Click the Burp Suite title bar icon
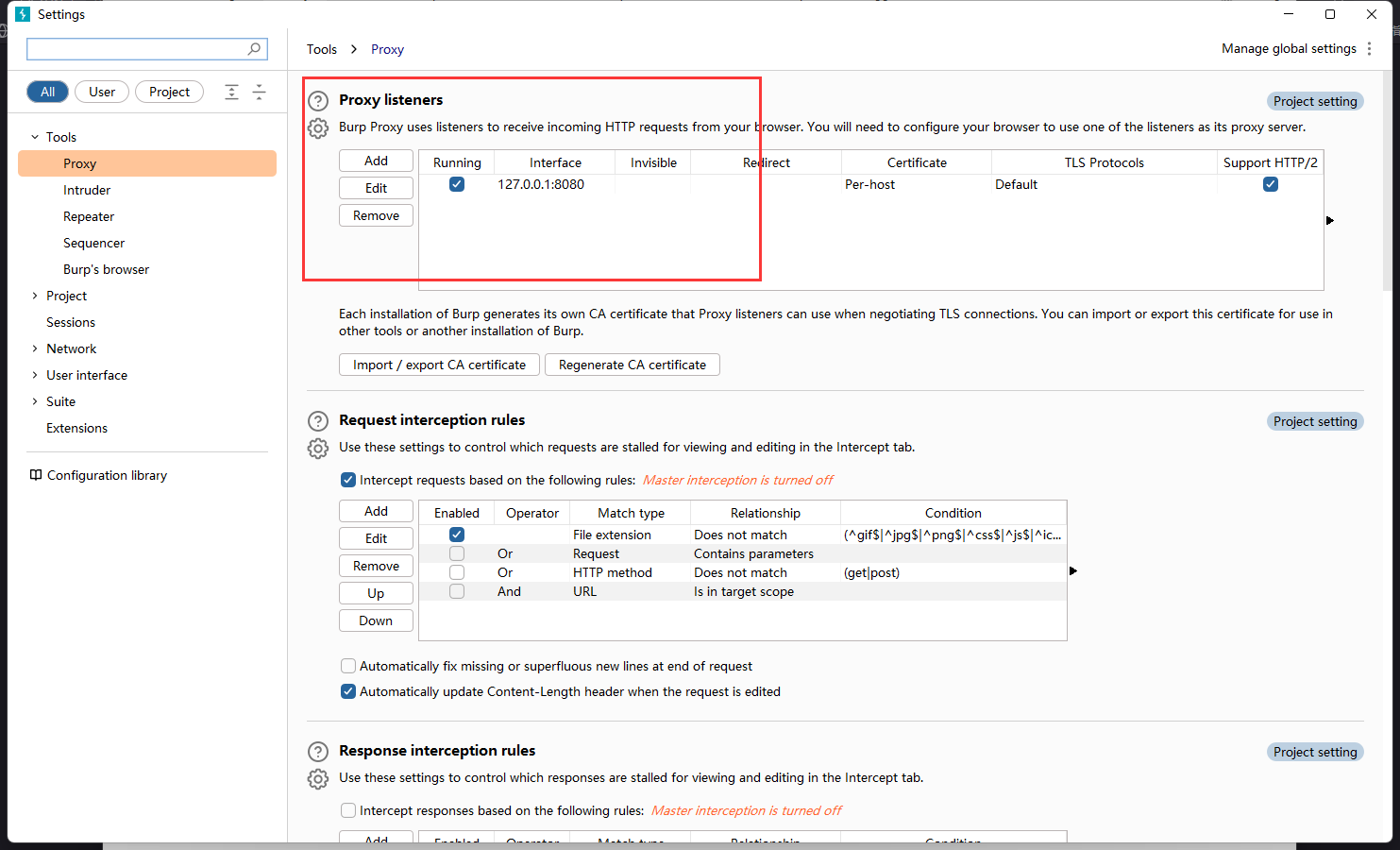Screen dimensions: 1400x850 23,14
